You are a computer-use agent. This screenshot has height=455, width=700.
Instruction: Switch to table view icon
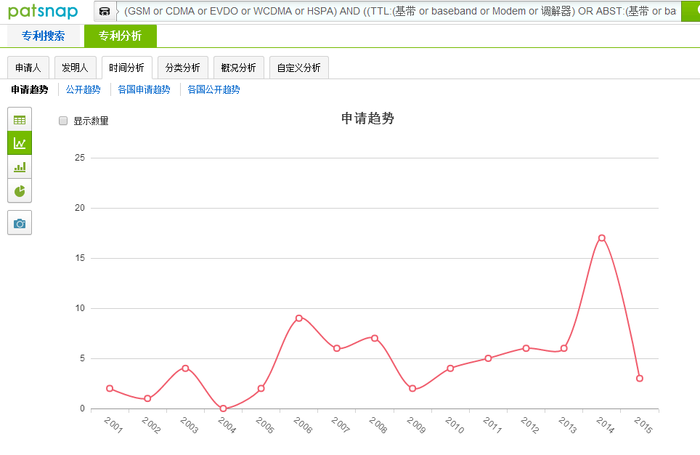[20, 119]
